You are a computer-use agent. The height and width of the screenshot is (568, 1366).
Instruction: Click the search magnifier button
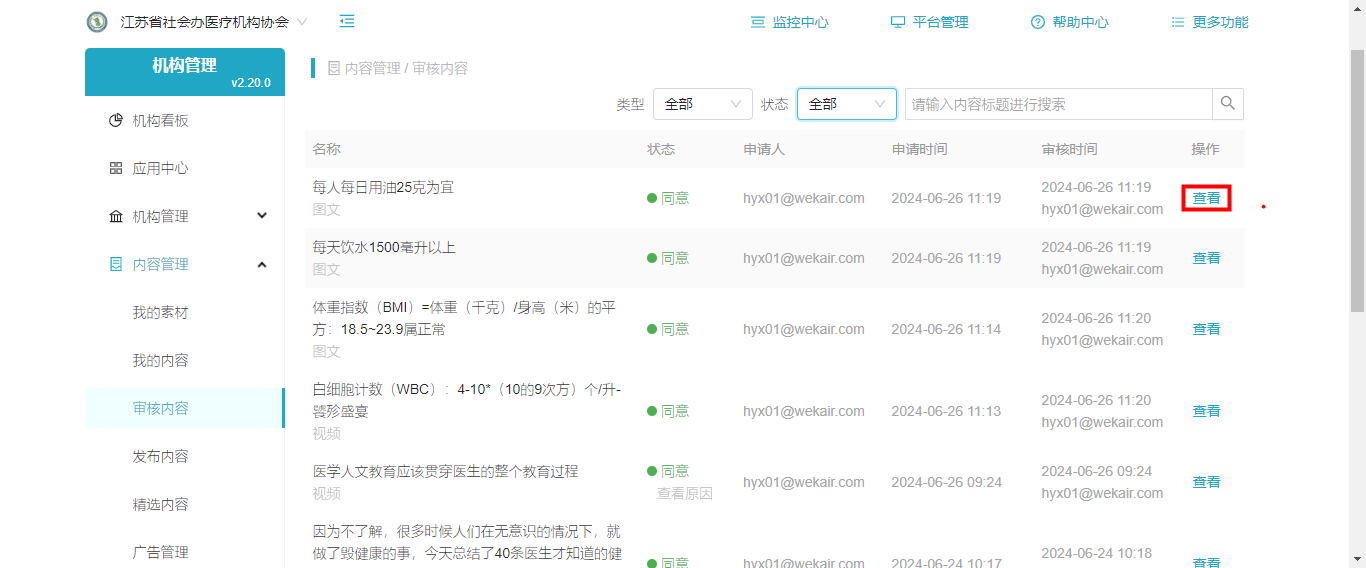1228,103
